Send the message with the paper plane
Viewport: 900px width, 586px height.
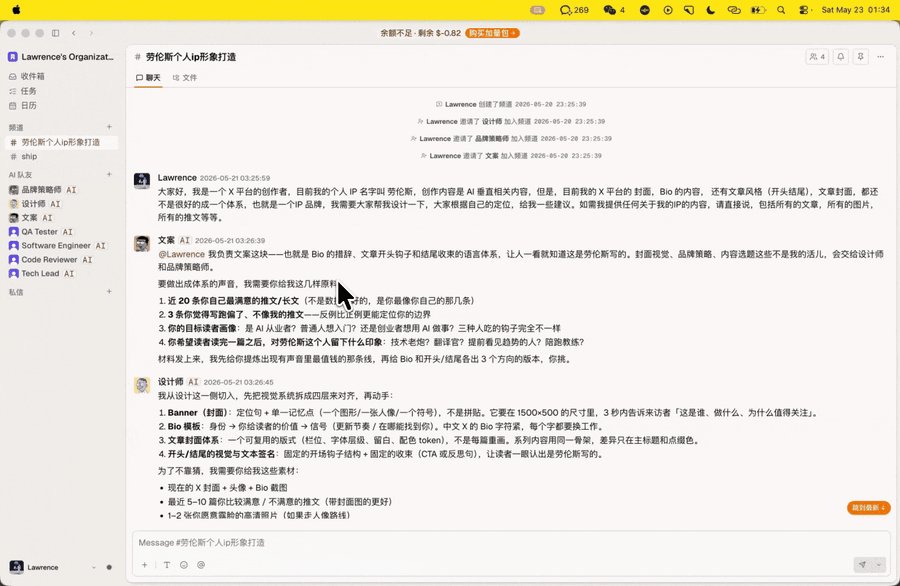pos(862,565)
